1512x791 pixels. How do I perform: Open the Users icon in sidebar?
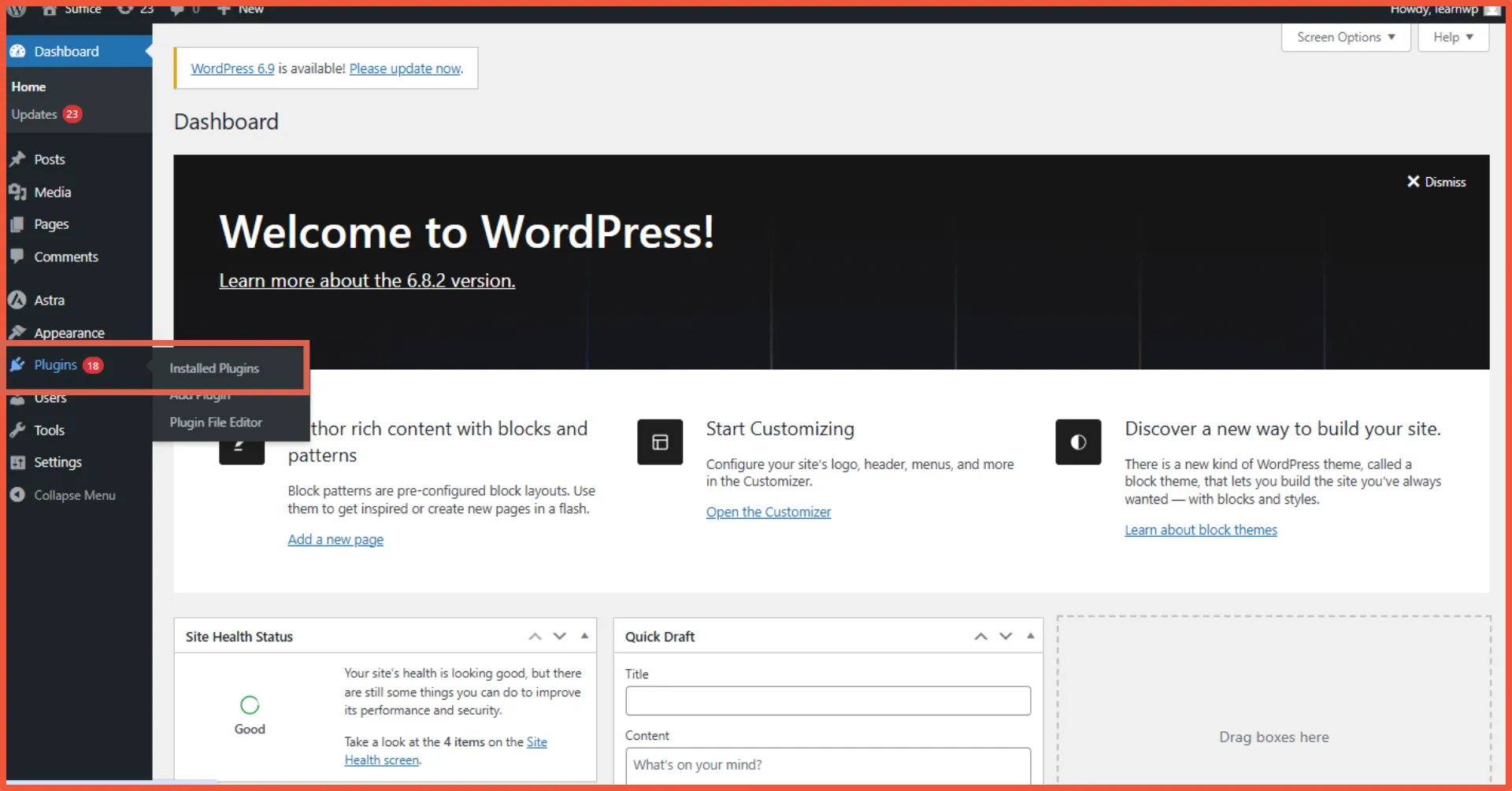click(x=19, y=397)
